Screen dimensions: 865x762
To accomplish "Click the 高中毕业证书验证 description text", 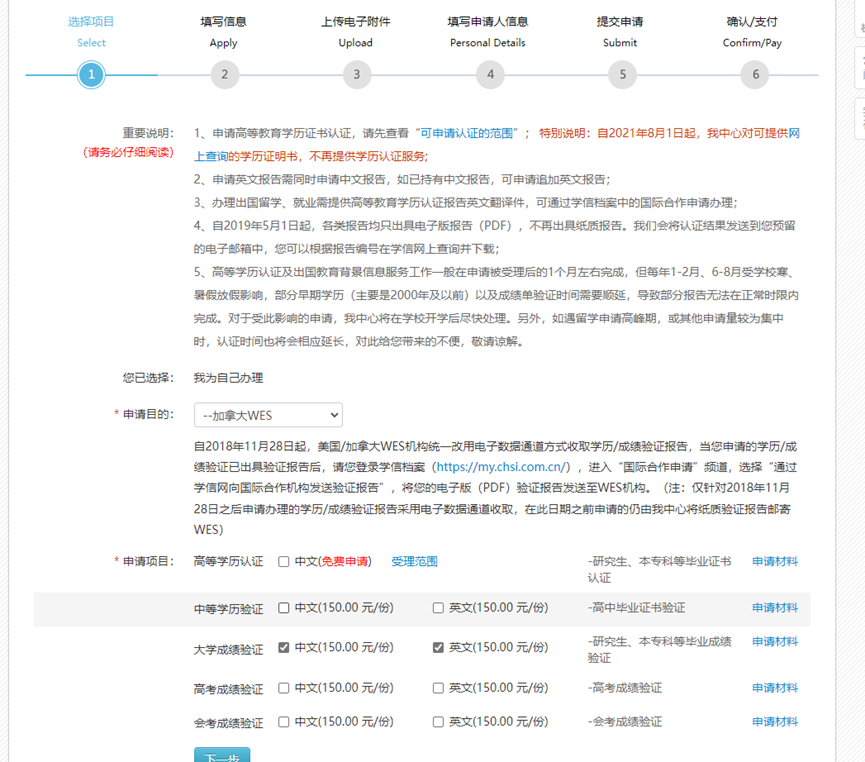I will pos(639,608).
